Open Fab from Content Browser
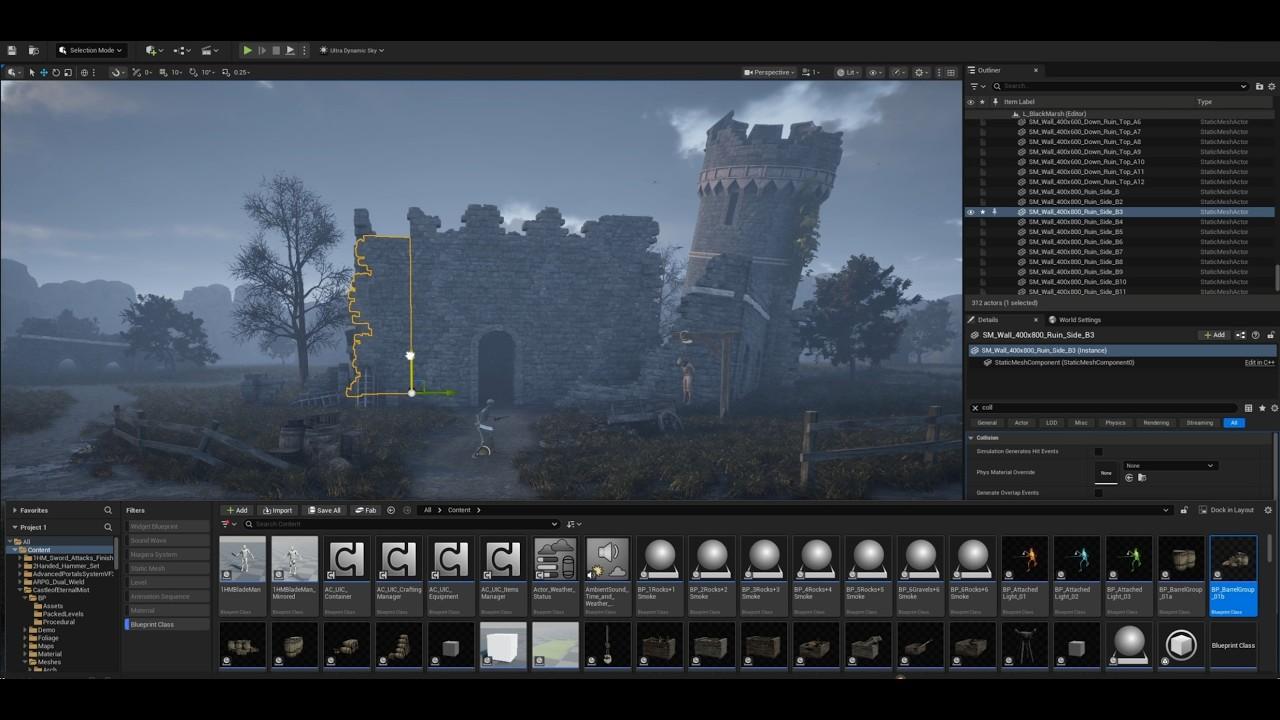This screenshot has height=720, width=1280. (366, 510)
